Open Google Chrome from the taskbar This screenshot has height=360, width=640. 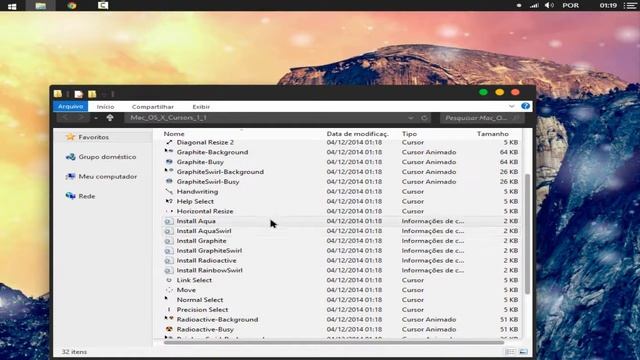[72, 5]
